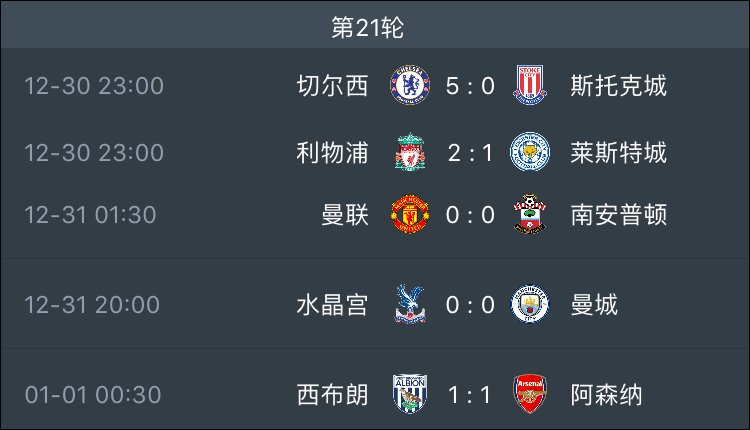Click the West Brom Albion crest
750x430 pixels.
tap(410, 394)
